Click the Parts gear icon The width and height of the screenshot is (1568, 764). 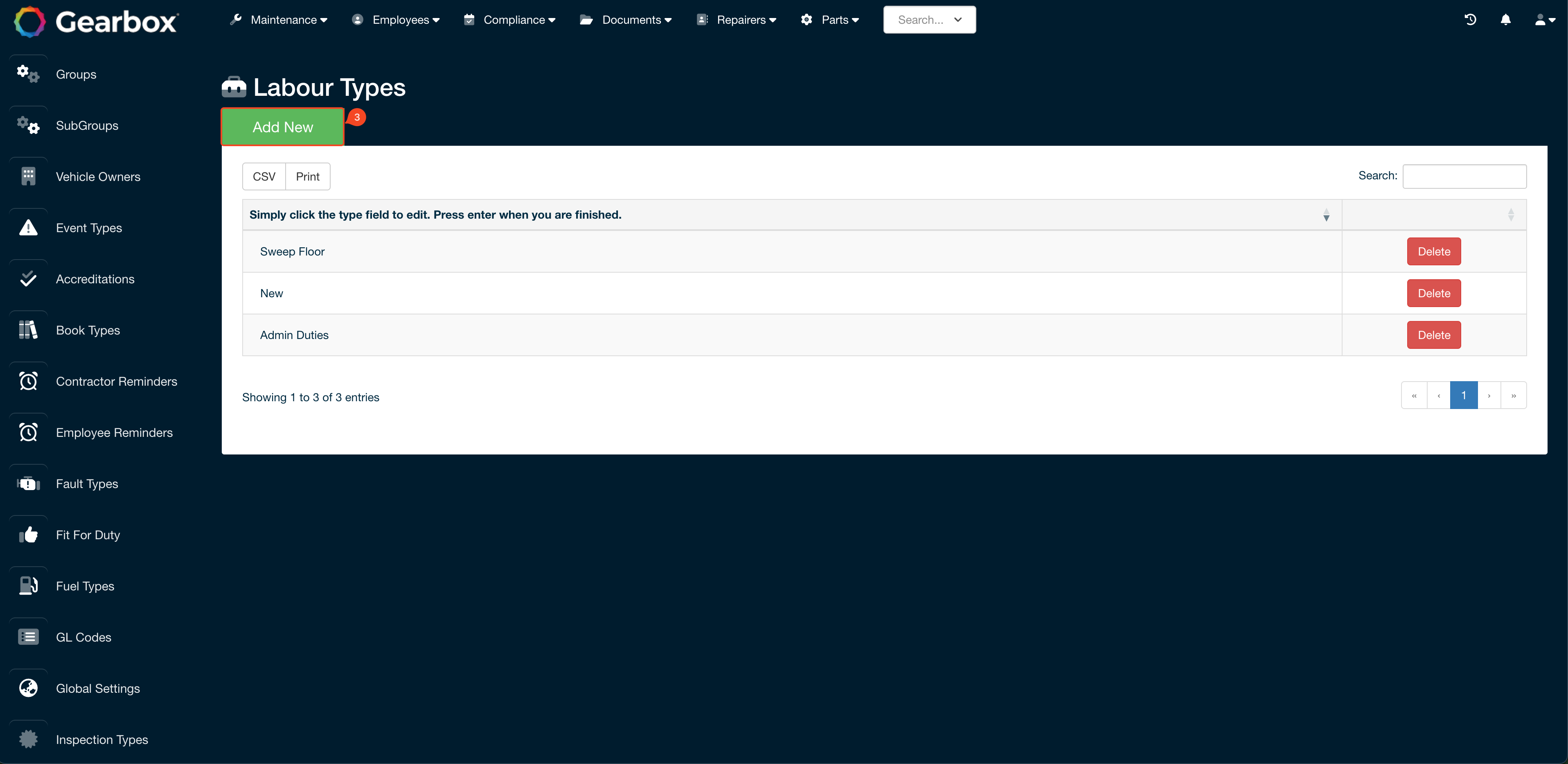point(807,20)
